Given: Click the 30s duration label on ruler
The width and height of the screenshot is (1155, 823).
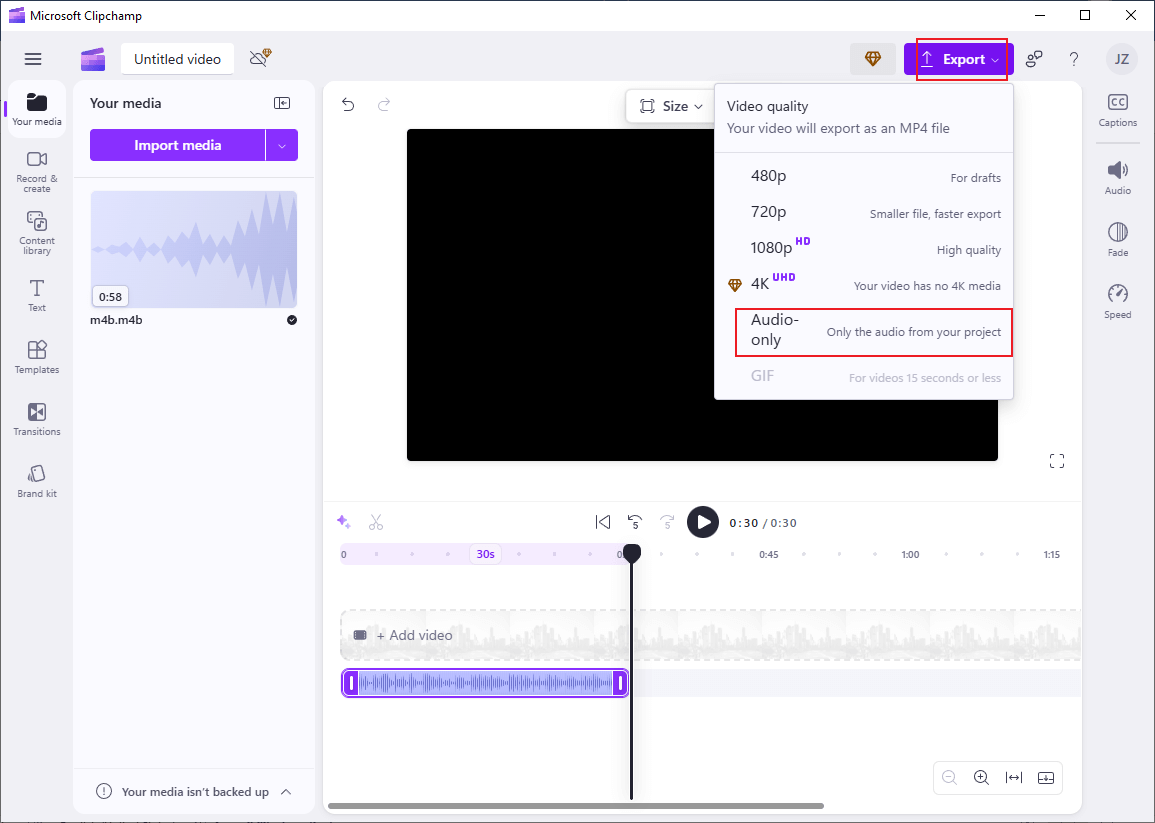Looking at the screenshot, I should 485,554.
